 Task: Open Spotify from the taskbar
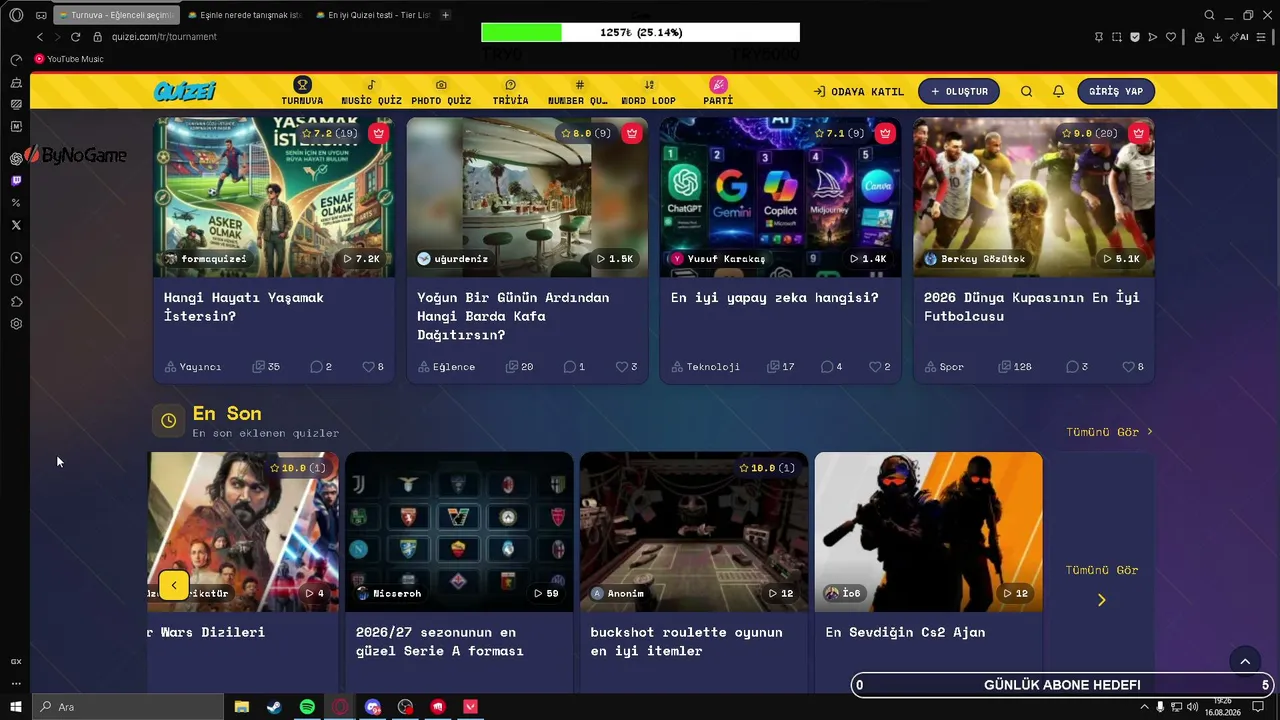click(x=307, y=707)
